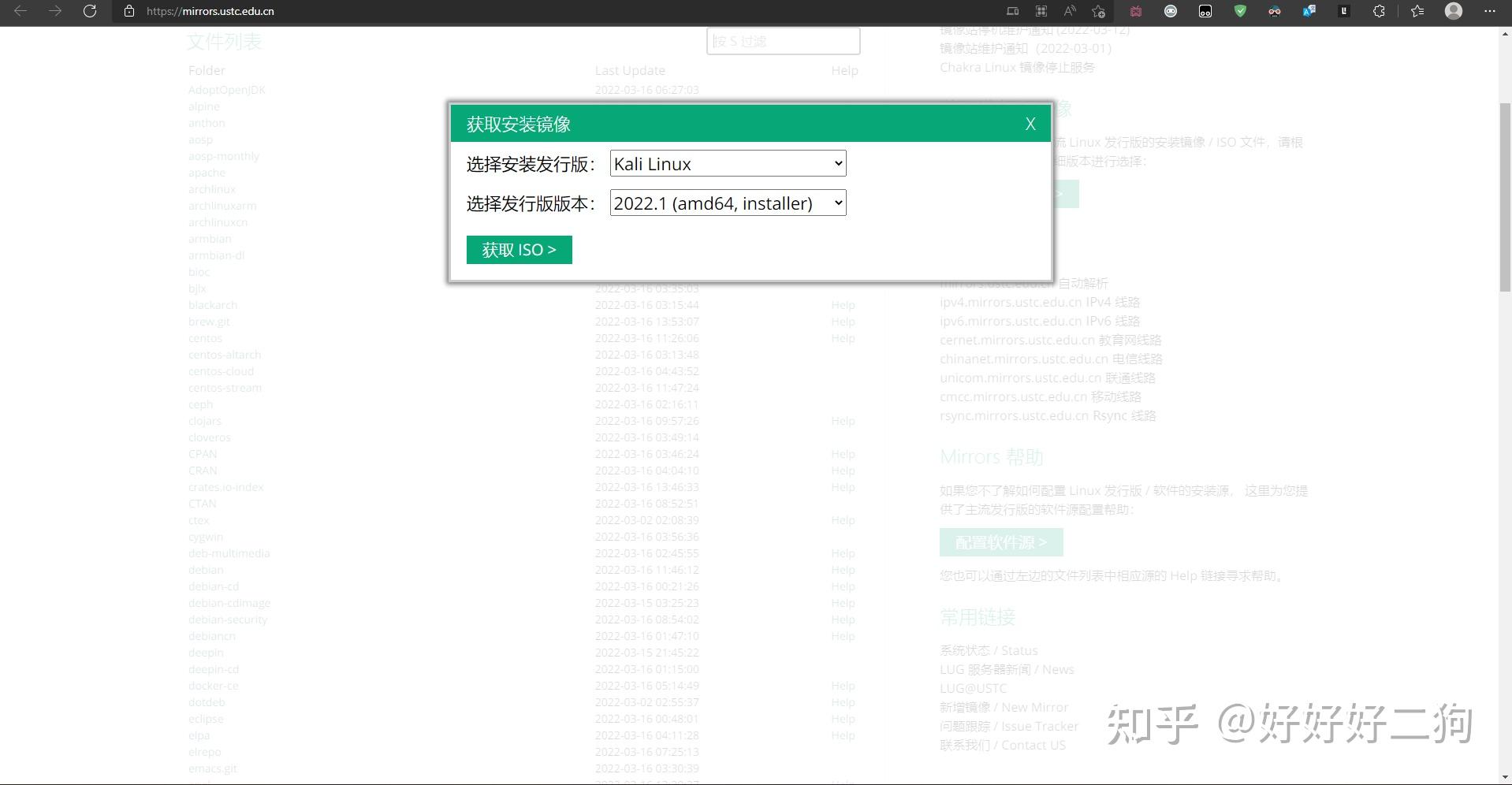Open the 镜像站维护通知 (2022-03-01) notice
Image resolution: width=1512 pixels, height=785 pixels.
click(1026, 48)
